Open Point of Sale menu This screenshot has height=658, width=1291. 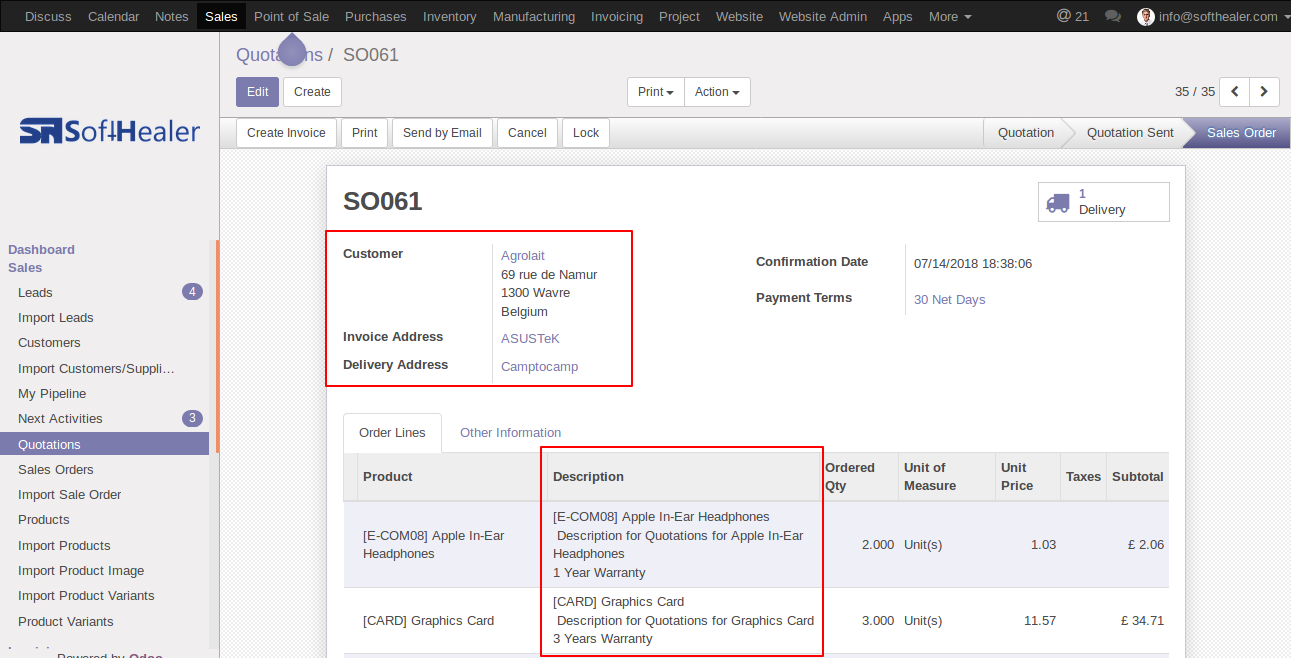click(291, 16)
